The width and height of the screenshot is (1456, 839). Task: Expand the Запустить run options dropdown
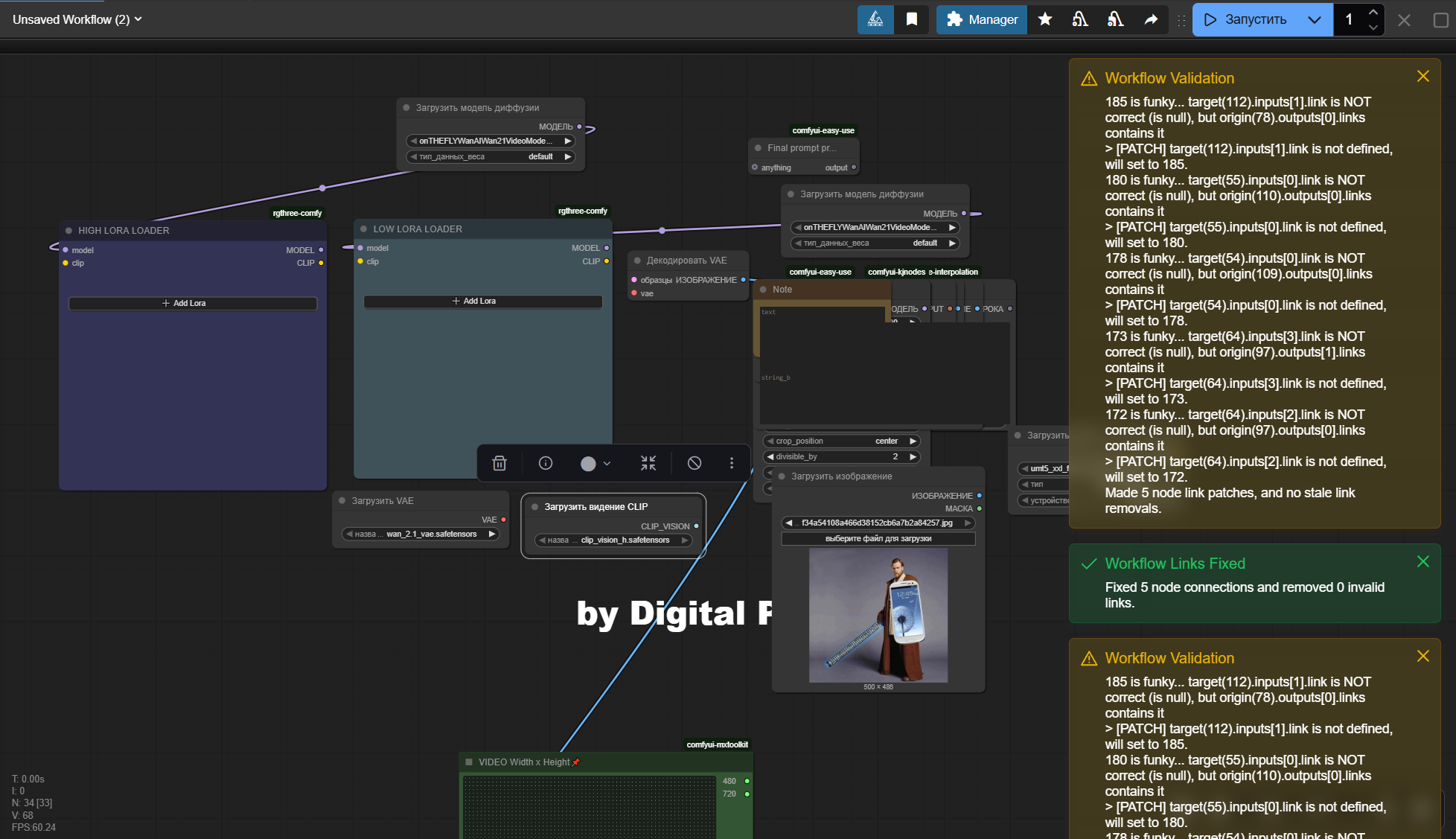pos(1315,19)
